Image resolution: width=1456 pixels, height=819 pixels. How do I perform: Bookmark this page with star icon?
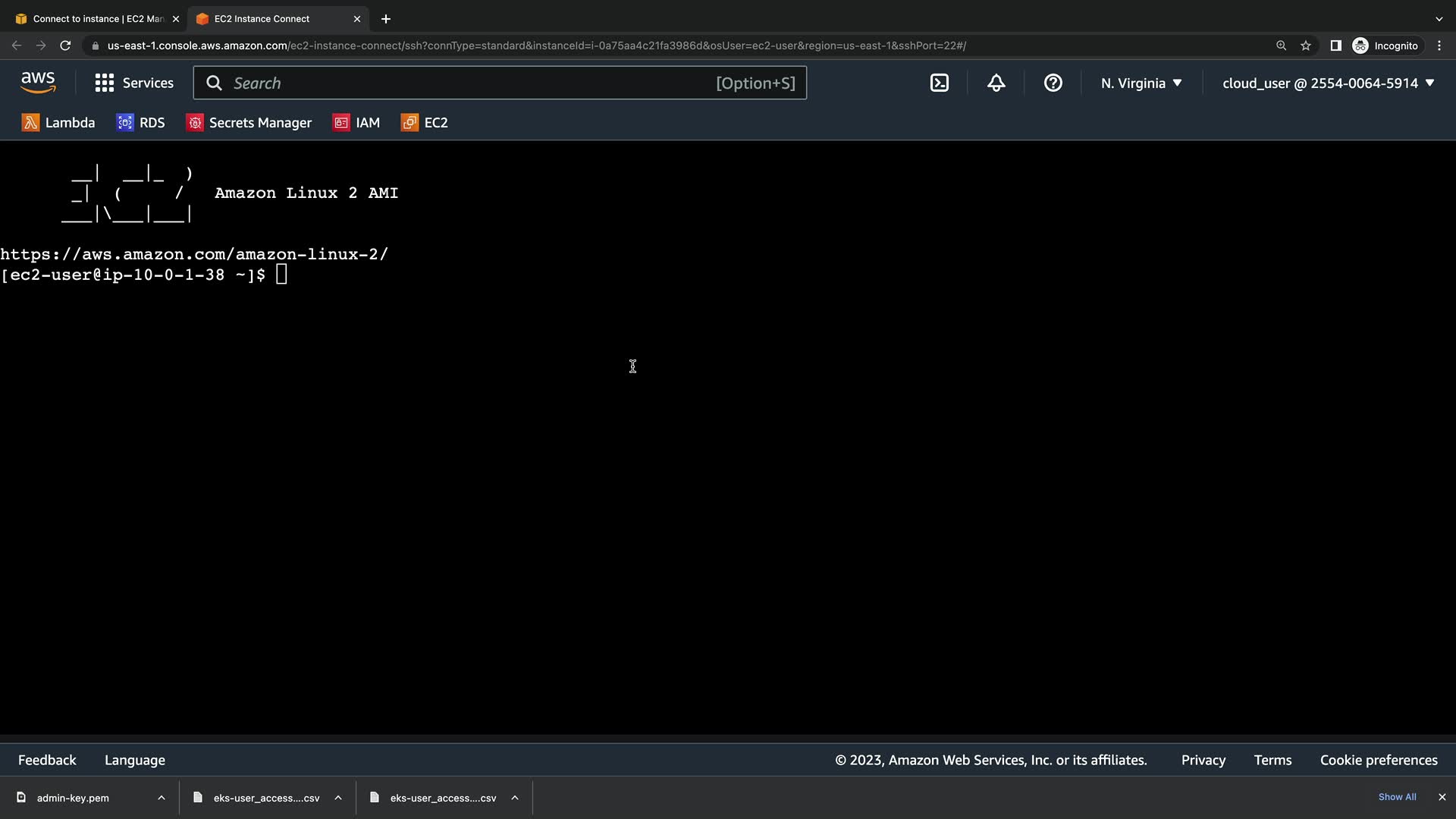click(x=1305, y=45)
